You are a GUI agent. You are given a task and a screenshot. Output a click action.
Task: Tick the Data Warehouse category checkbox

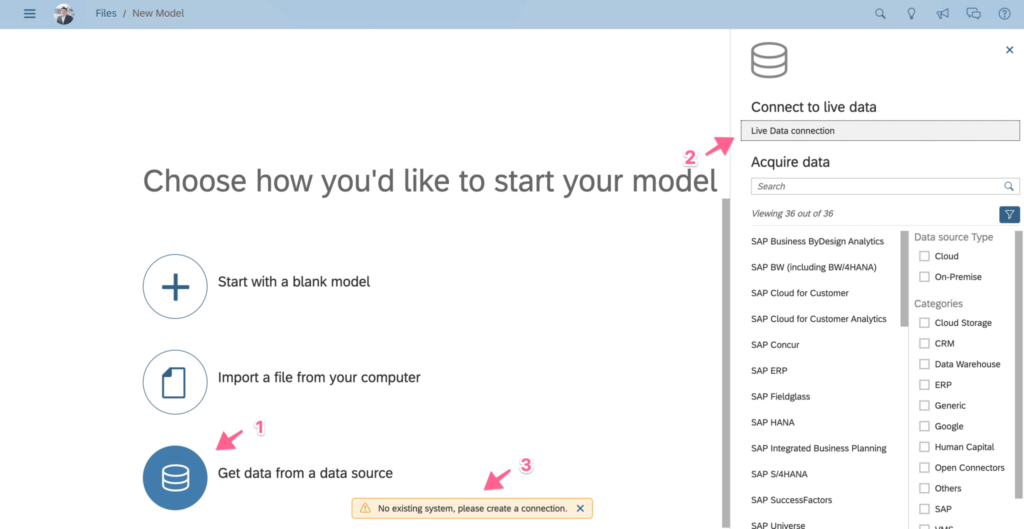point(925,364)
